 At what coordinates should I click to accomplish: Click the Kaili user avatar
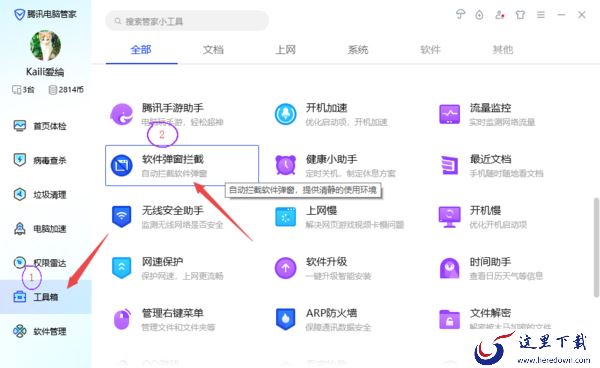[45, 46]
